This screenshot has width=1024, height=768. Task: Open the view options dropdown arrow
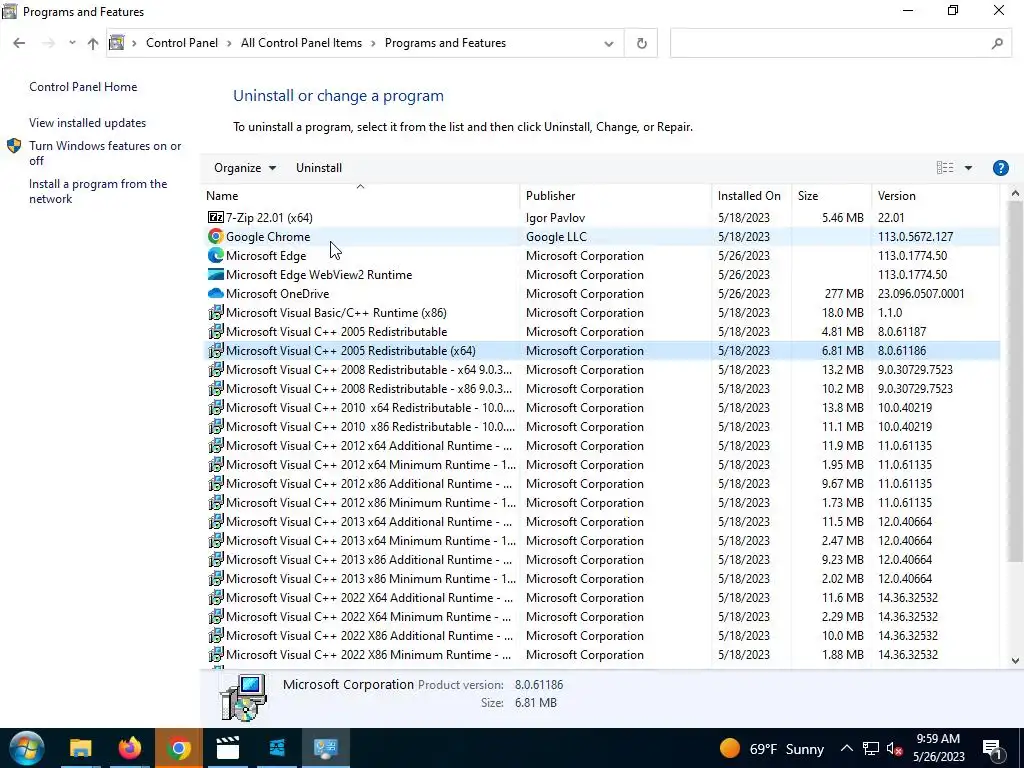pos(968,168)
